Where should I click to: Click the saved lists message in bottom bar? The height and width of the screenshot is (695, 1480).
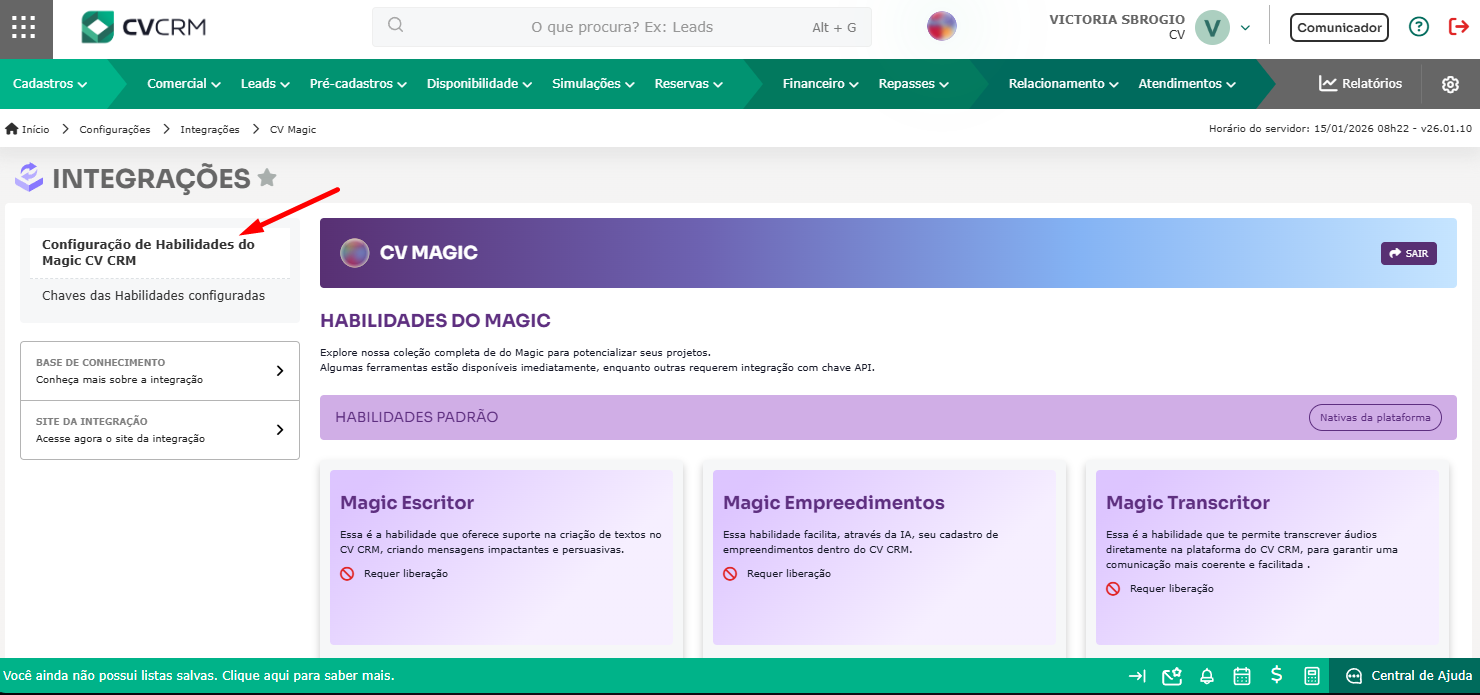[x=199, y=676]
